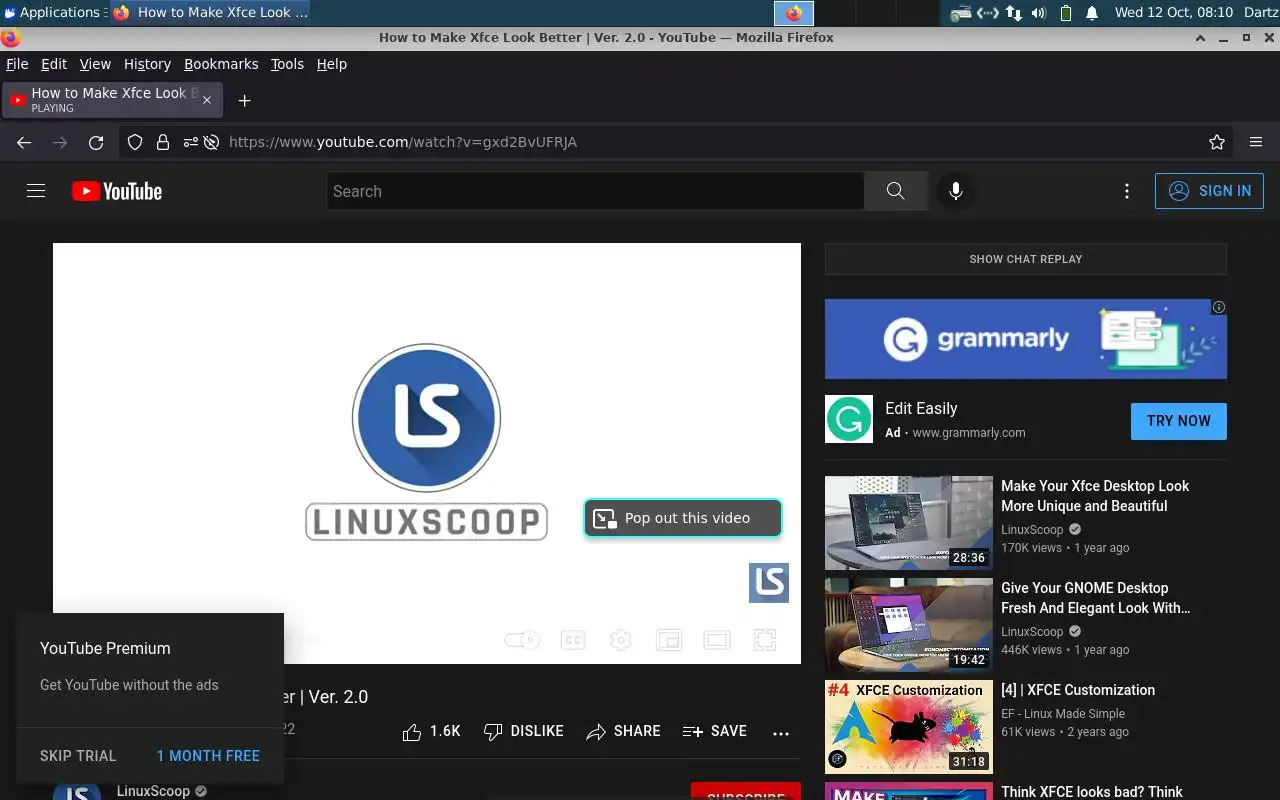The height and width of the screenshot is (800, 1280).
Task: Open Make Your Xfce Desktop Look thumbnail
Action: [x=909, y=523]
